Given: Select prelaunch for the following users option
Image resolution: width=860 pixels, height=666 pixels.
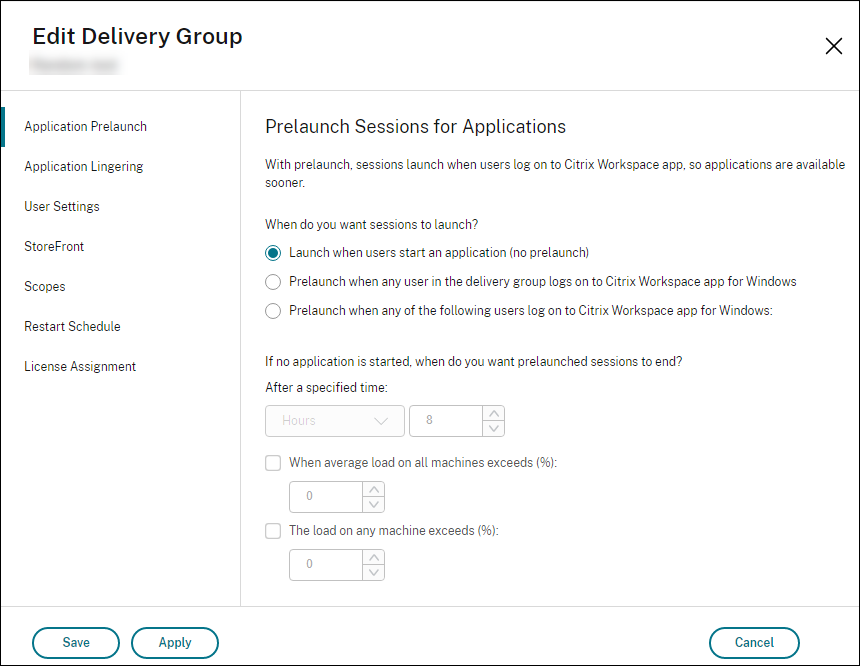Looking at the screenshot, I should [x=273, y=311].
